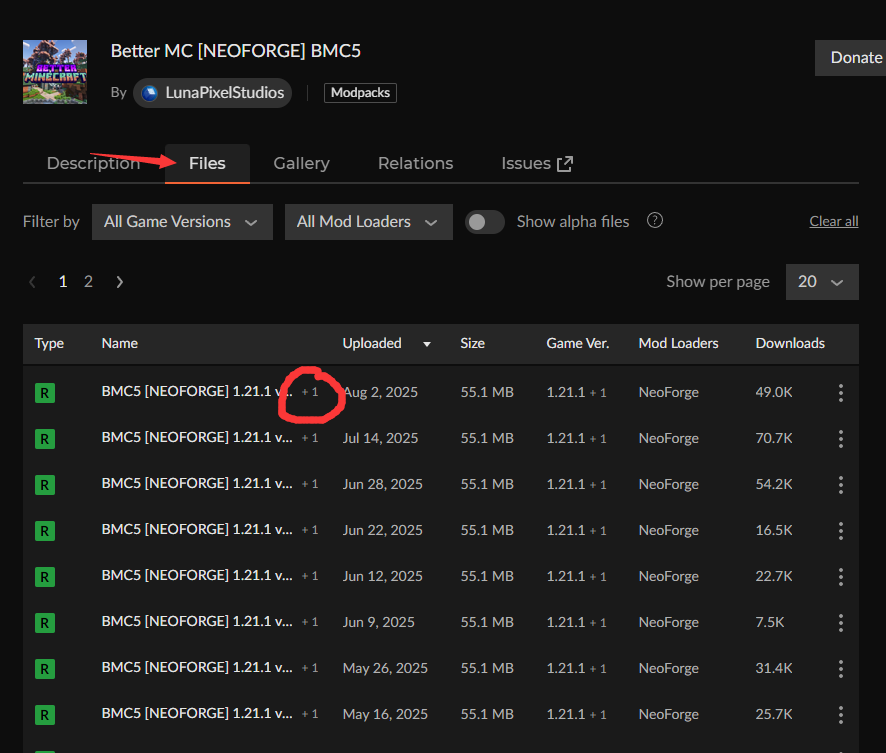Open three-dot menu for Aug 2, 2025 file
This screenshot has width=886, height=753.
click(x=841, y=393)
